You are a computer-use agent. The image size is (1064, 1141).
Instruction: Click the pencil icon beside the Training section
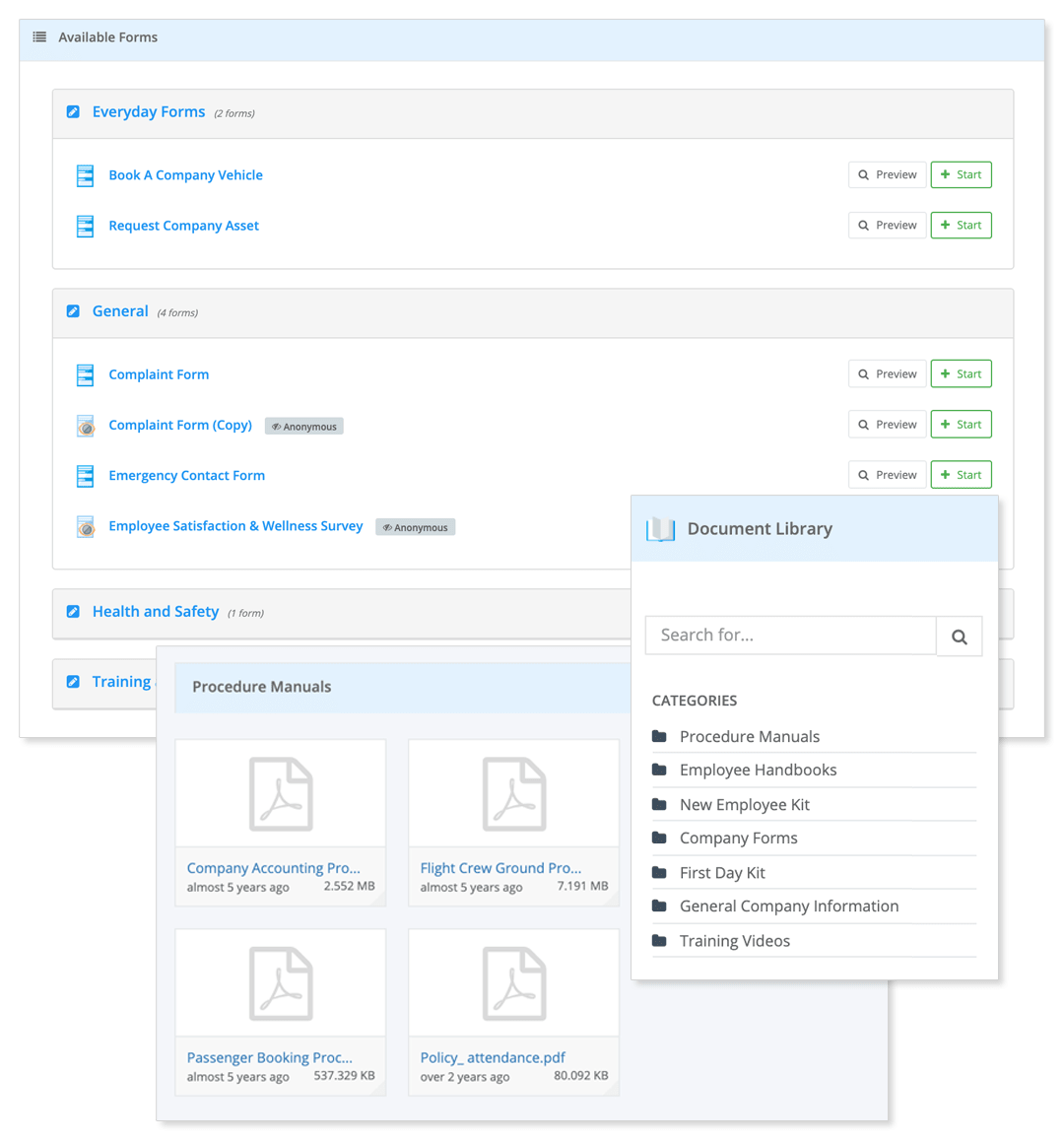73,681
